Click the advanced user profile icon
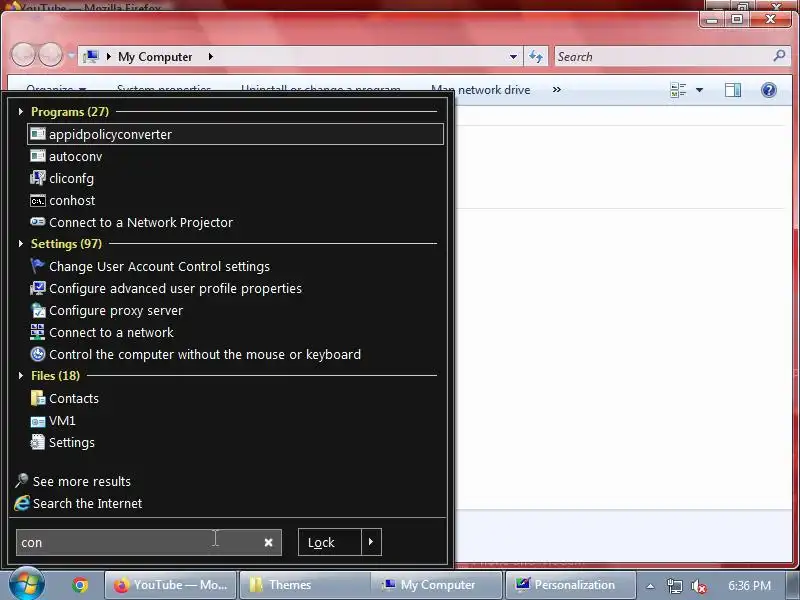This screenshot has height=600, width=800. [x=38, y=288]
